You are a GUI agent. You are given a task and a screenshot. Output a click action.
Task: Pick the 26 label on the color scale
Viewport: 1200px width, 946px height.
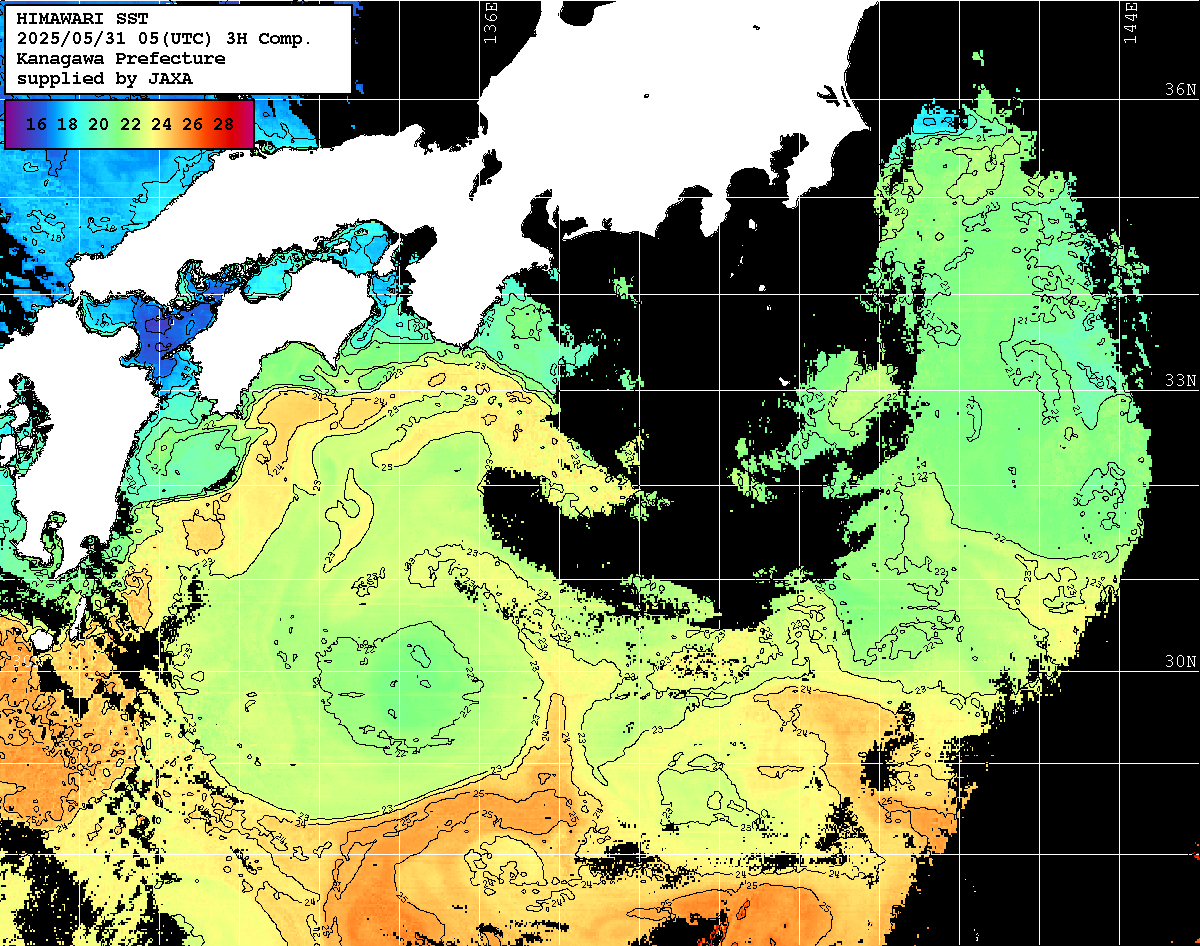192,125
